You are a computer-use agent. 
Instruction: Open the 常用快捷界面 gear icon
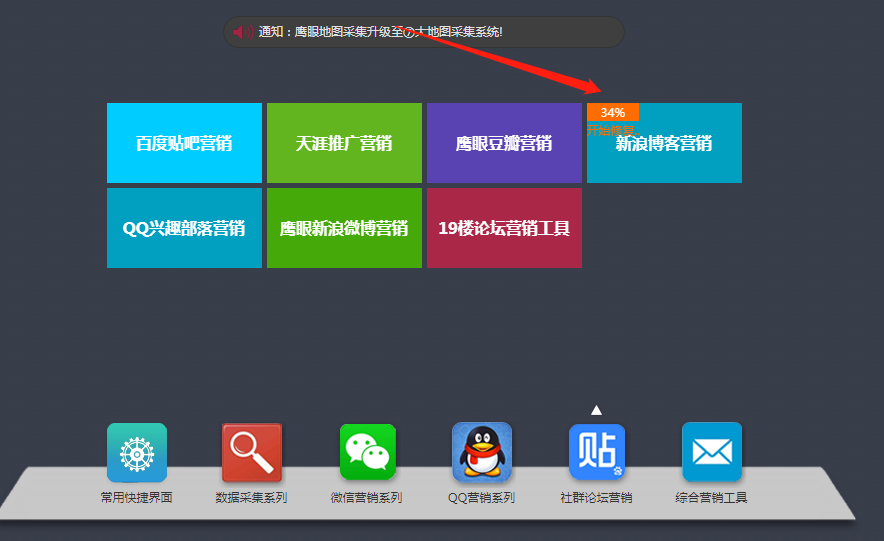pyautogui.click(x=137, y=453)
